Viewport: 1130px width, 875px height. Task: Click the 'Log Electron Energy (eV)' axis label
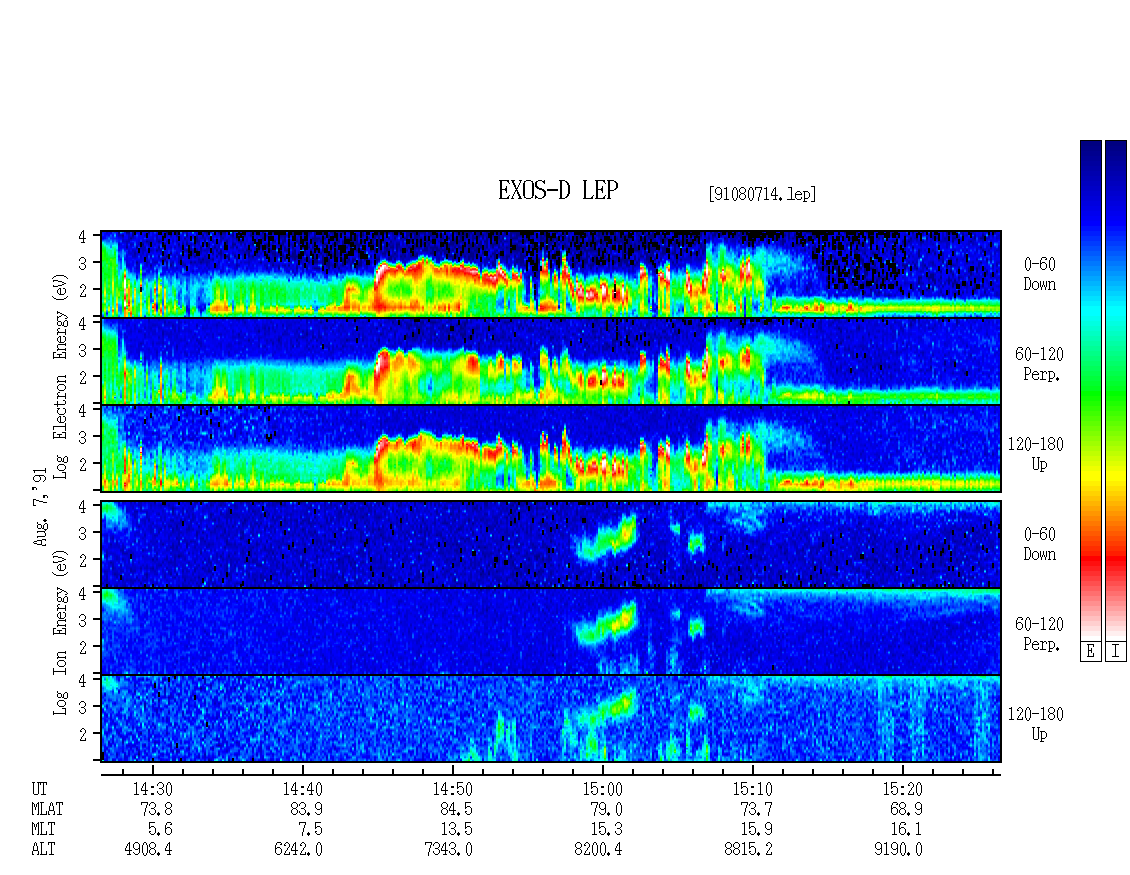coord(60,377)
